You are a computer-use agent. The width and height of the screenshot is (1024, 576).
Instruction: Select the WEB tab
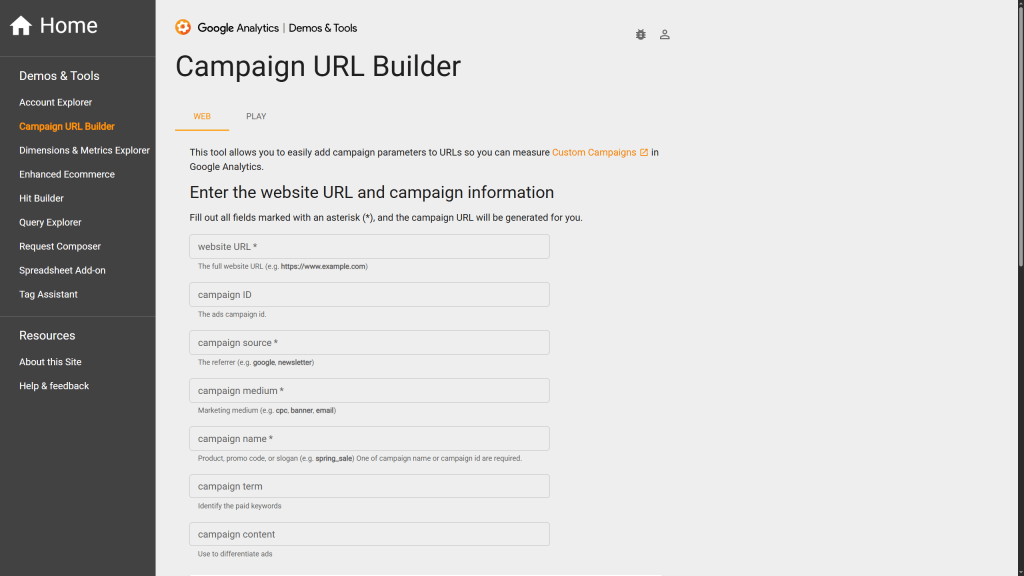pos(202,117)
